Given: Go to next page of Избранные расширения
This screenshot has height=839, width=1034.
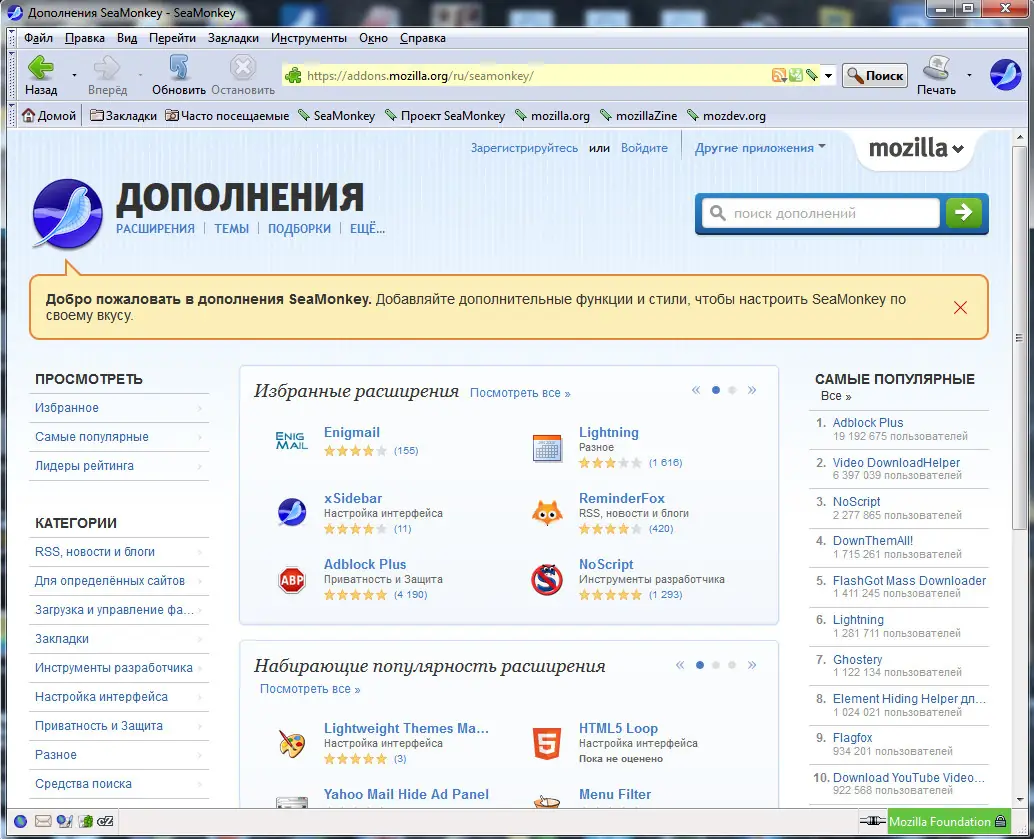Looking at the screenshot, I should (x=752, y=390).
